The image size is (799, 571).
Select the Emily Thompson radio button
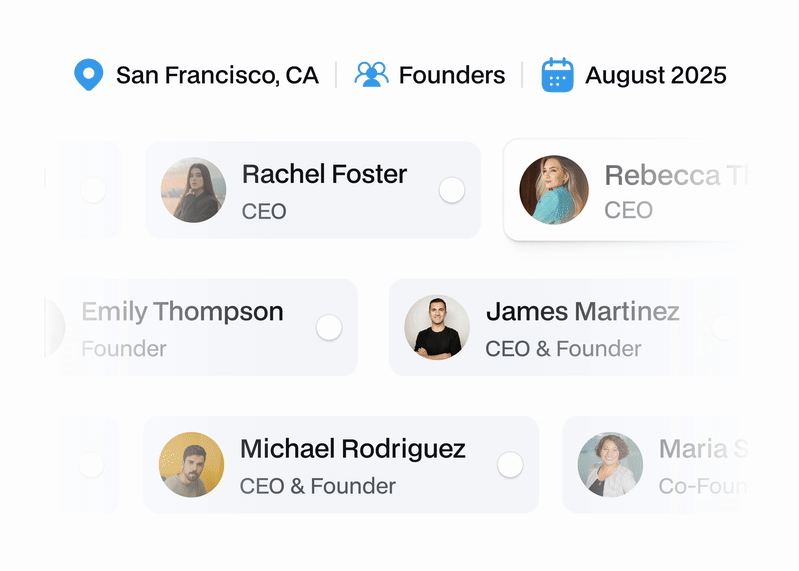click(329, 327)
